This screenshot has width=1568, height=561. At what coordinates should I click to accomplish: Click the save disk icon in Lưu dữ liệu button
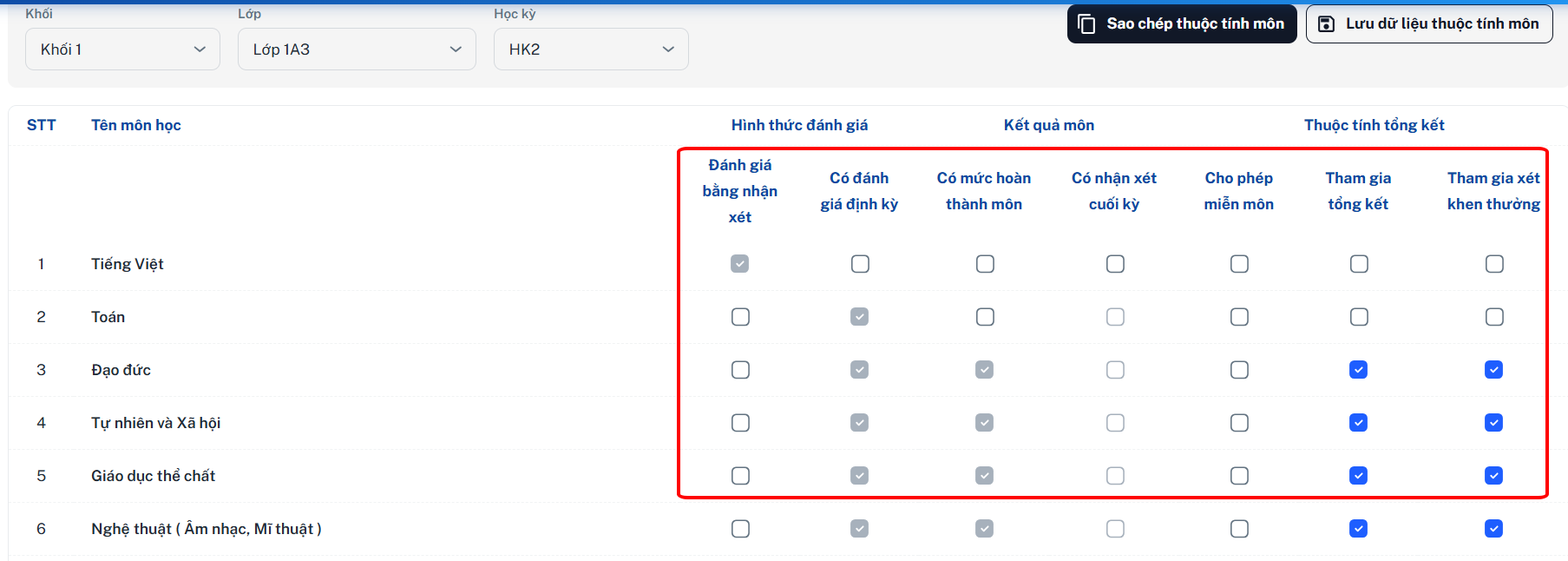[x=1326, y=23]
